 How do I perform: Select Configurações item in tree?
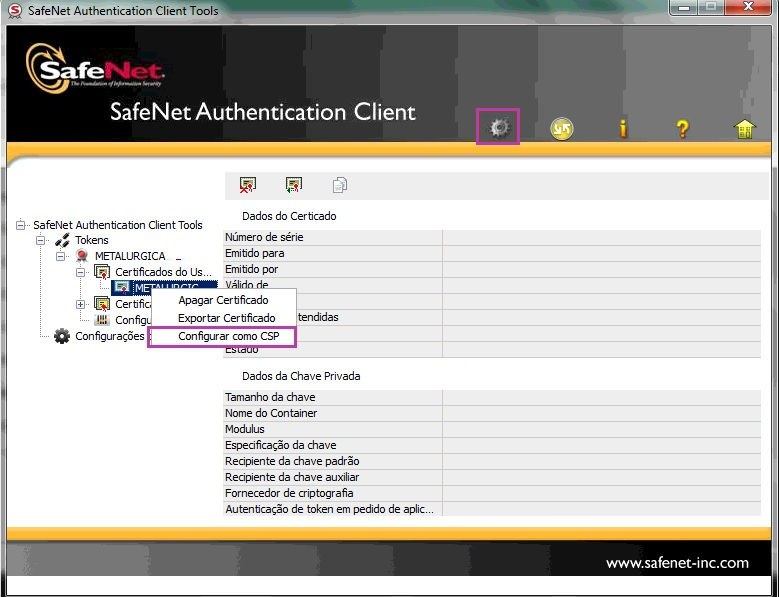[x=109, y=336]
